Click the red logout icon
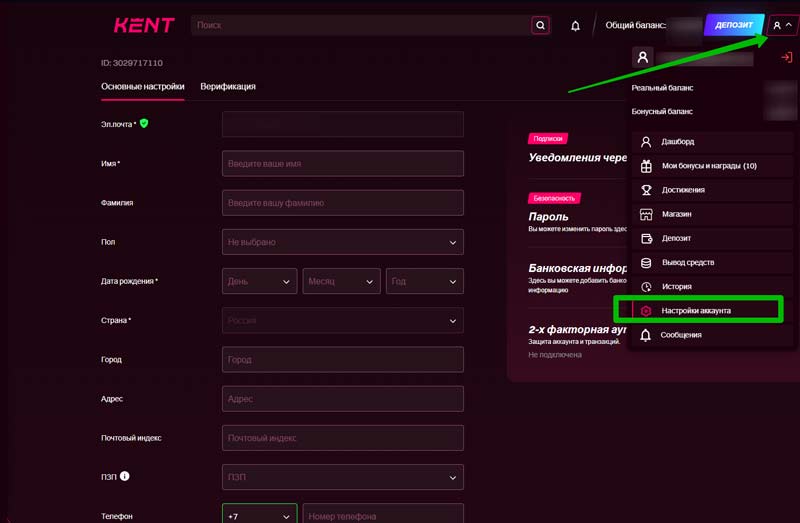Viewport: 800px width, 523px height. [786, 58]
